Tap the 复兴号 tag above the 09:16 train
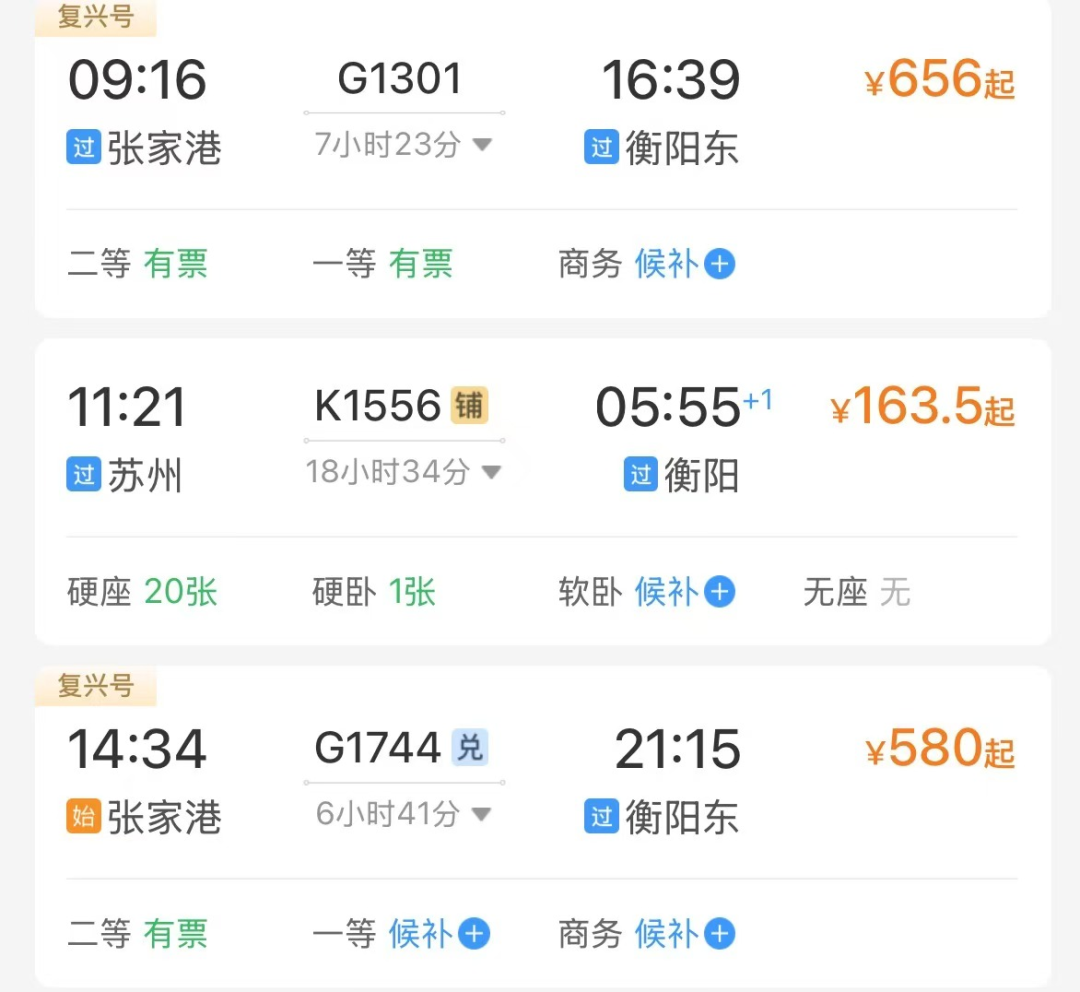1080x992 pixels. coord(96,18)
